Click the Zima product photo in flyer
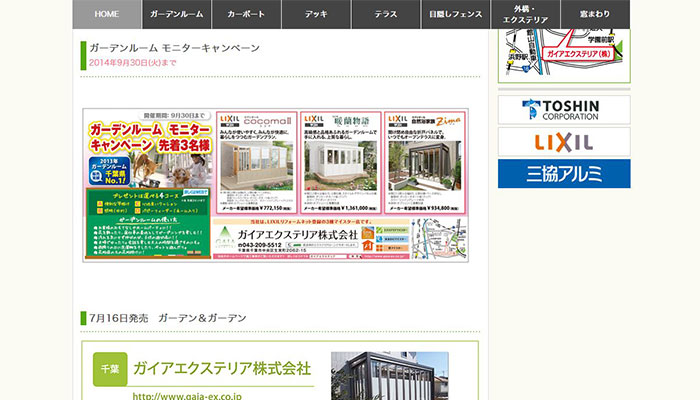The image size is (700, 400). click(425, 166)
